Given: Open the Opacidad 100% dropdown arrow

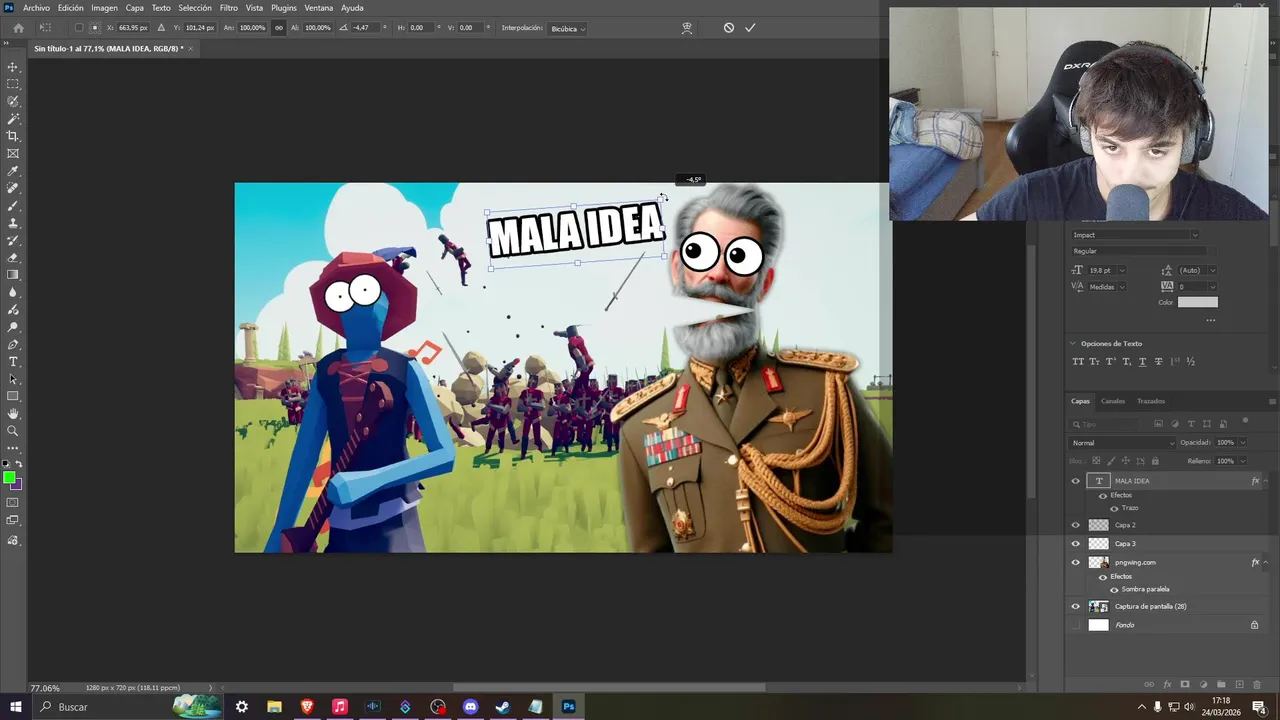Looking at the screenshot, I should (x=1243, y=443).
